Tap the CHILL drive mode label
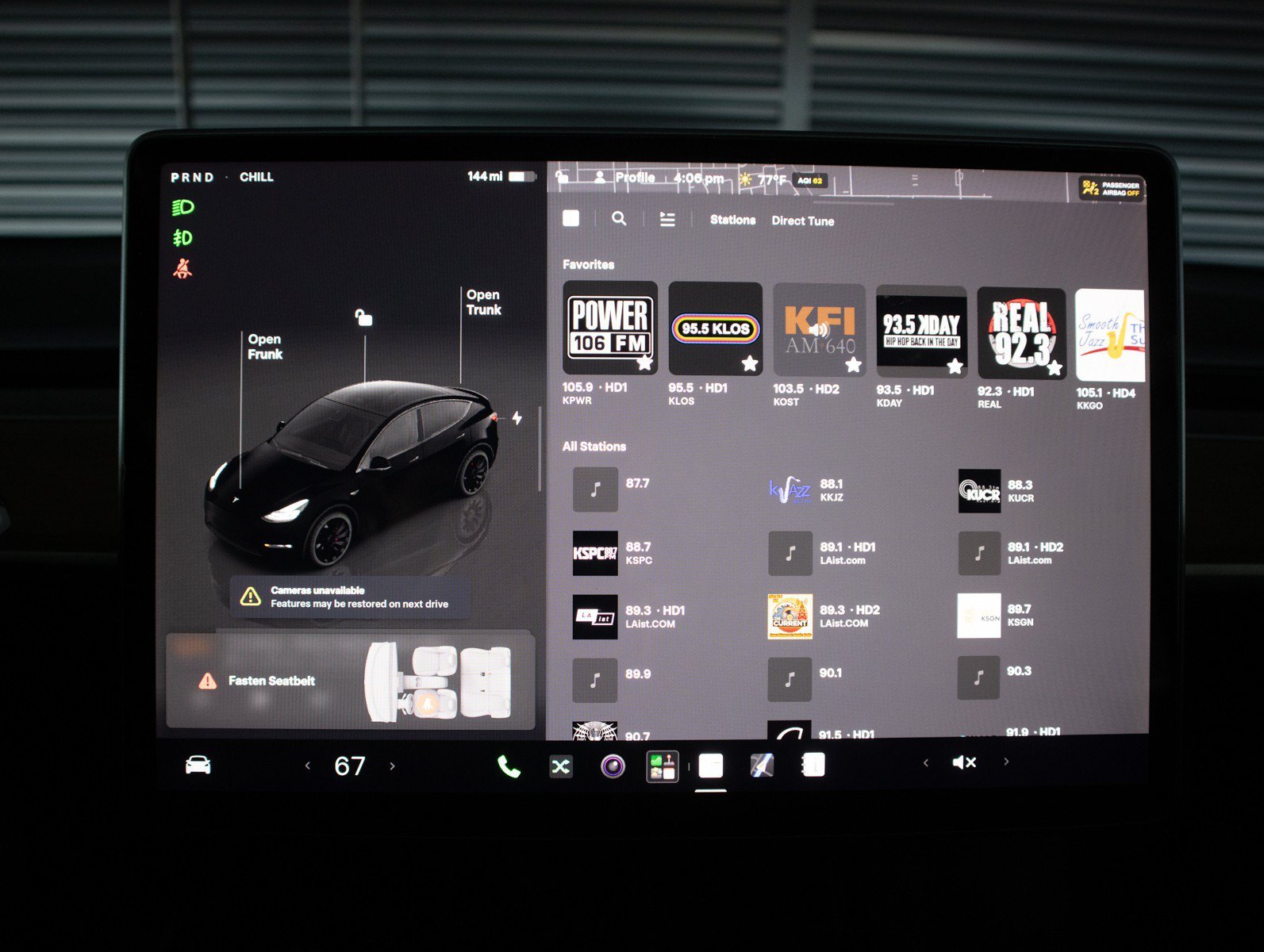The width and height of the screenshot is (1264, 952). click(x=256, y=177)
